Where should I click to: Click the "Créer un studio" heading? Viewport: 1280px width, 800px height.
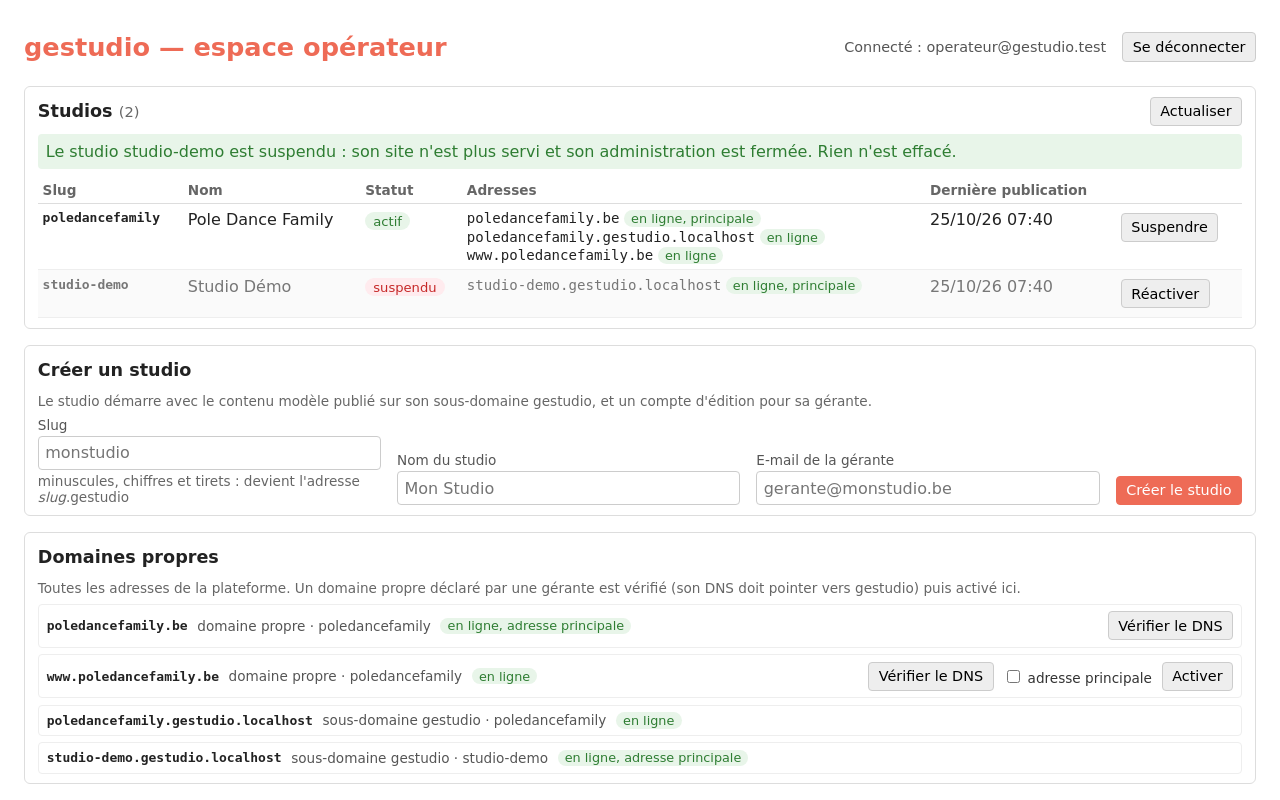[x=114, y=370]
